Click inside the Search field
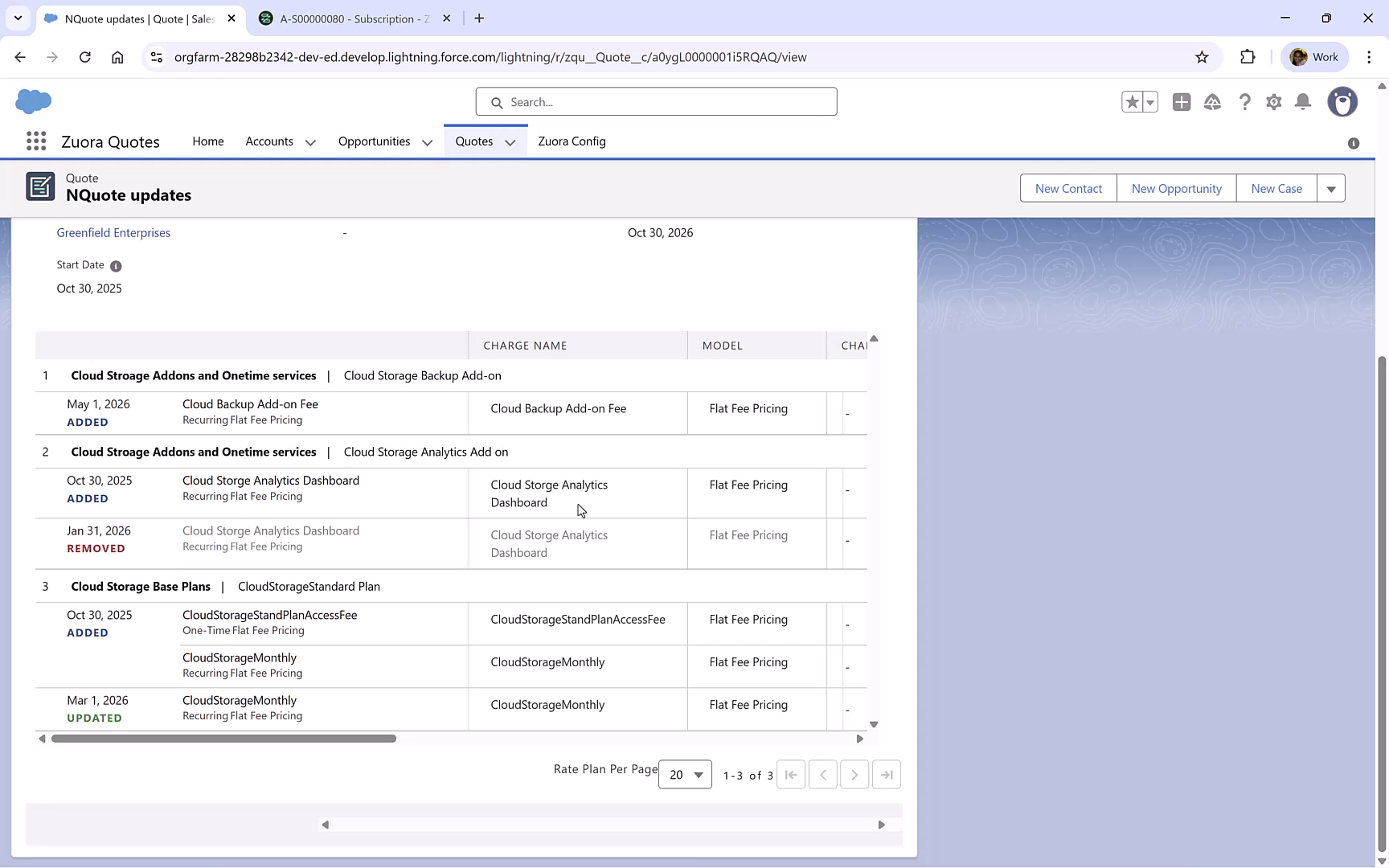 [x=656, y=101]
